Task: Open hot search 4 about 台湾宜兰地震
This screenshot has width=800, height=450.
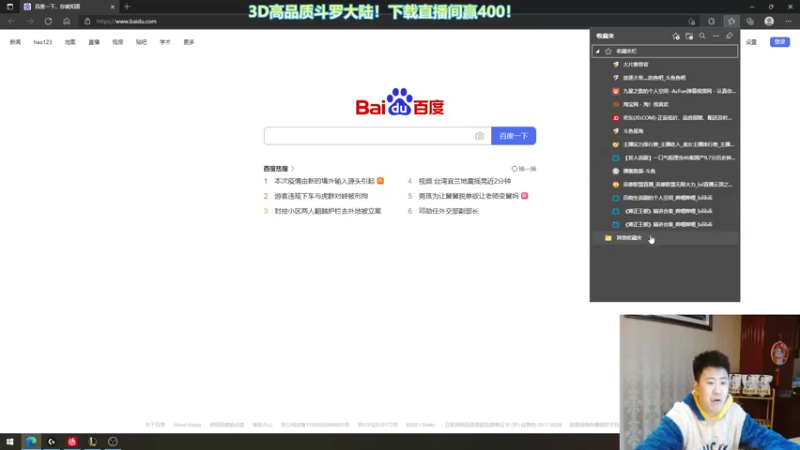Action: (464, 181)
